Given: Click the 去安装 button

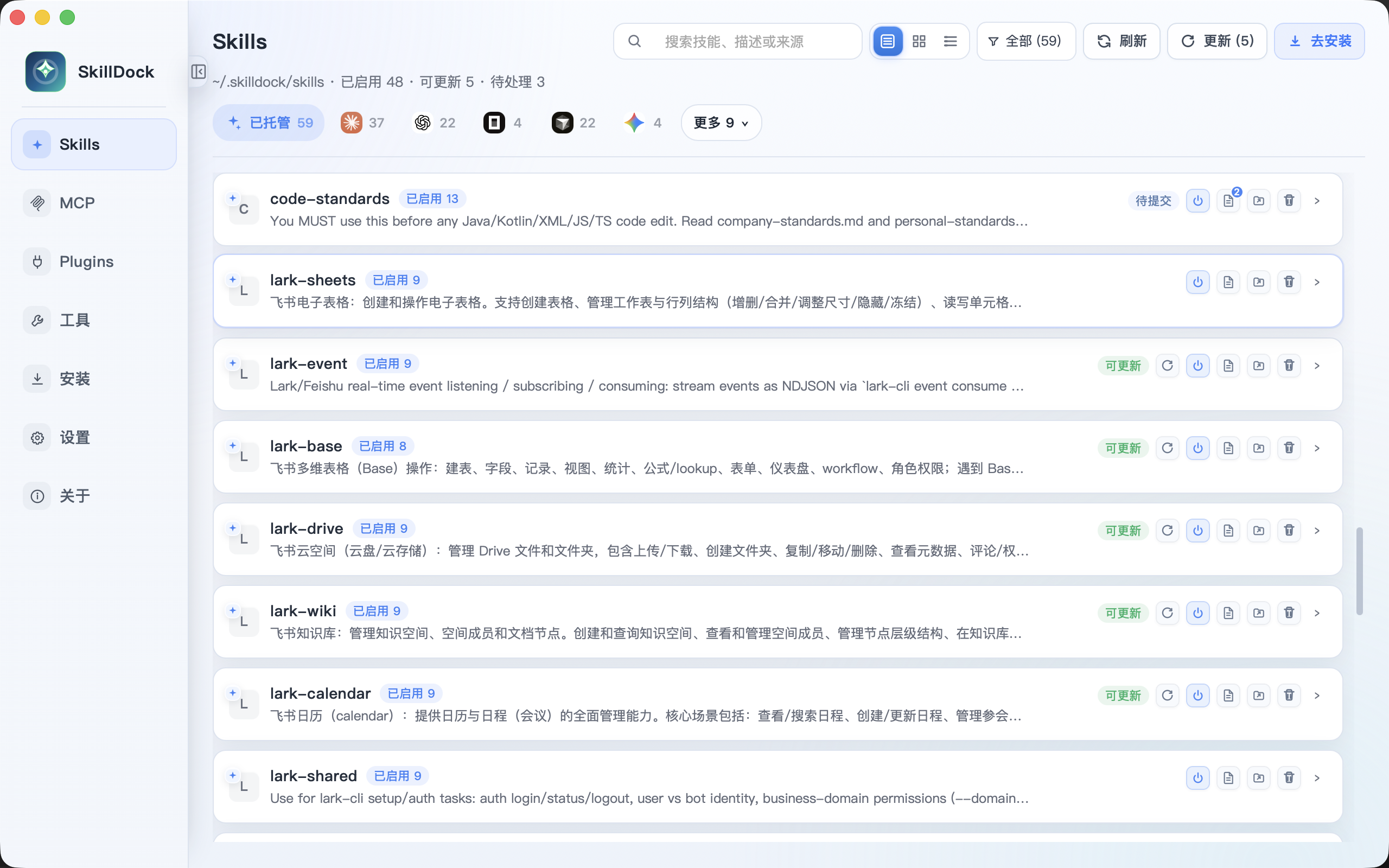Looking at the screenshot, I should (1320, 41).
